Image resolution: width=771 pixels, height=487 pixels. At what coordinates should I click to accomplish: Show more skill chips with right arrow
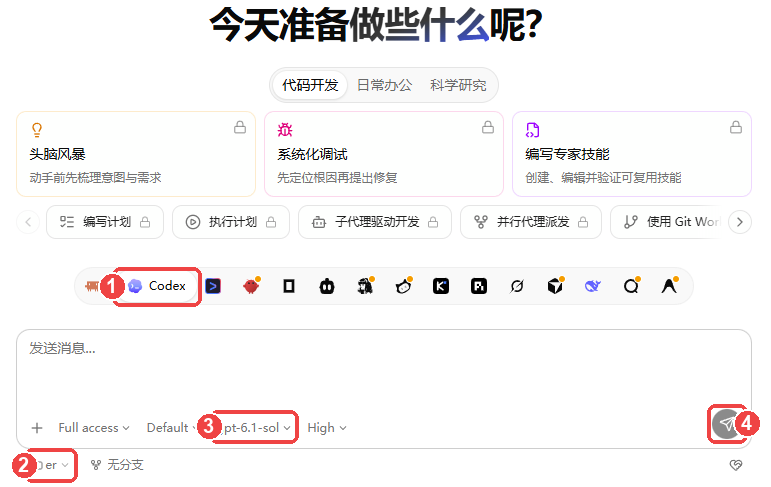[x=740, y=222]
